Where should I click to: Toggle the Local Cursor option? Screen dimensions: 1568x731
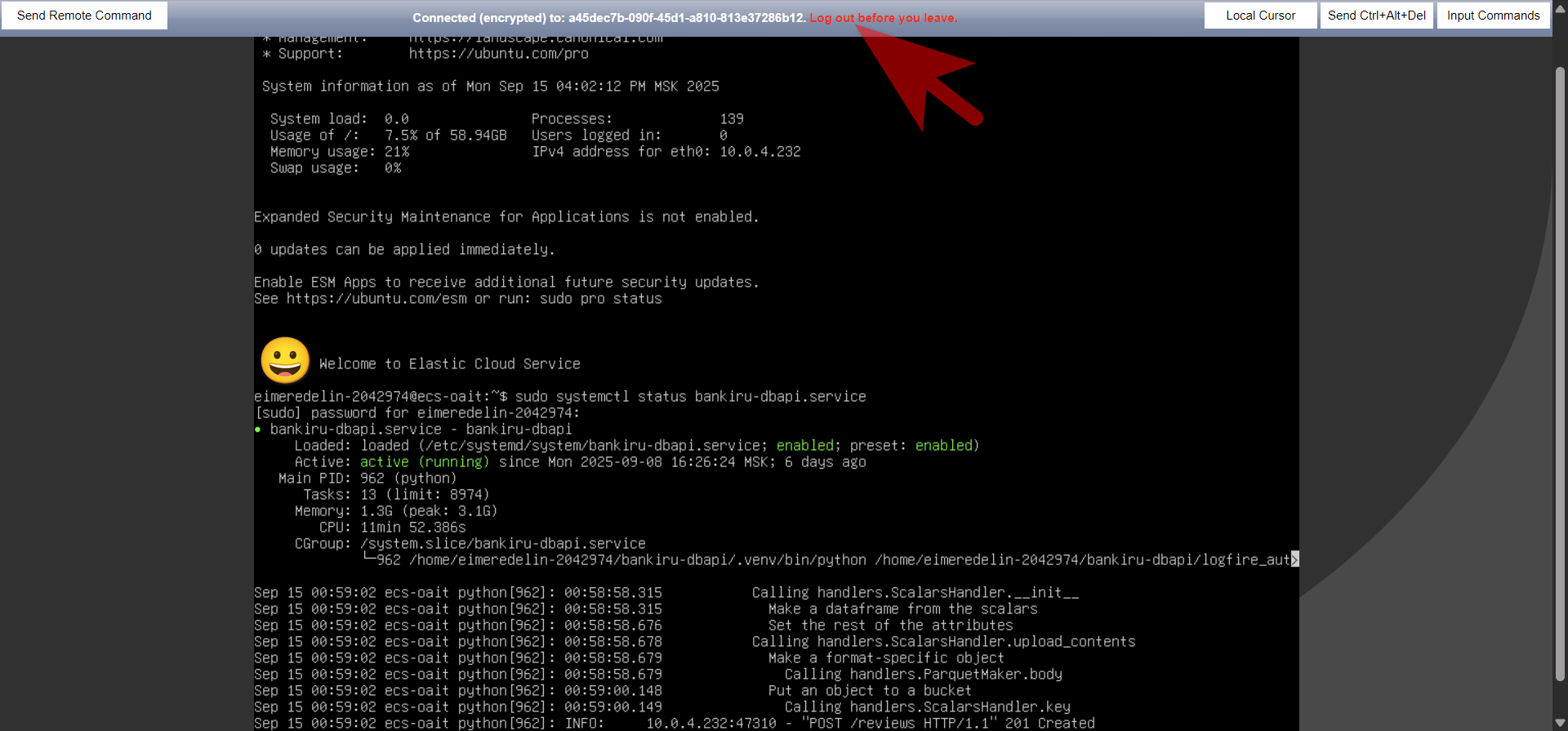pyautogui.click(x=1260, y=16)
